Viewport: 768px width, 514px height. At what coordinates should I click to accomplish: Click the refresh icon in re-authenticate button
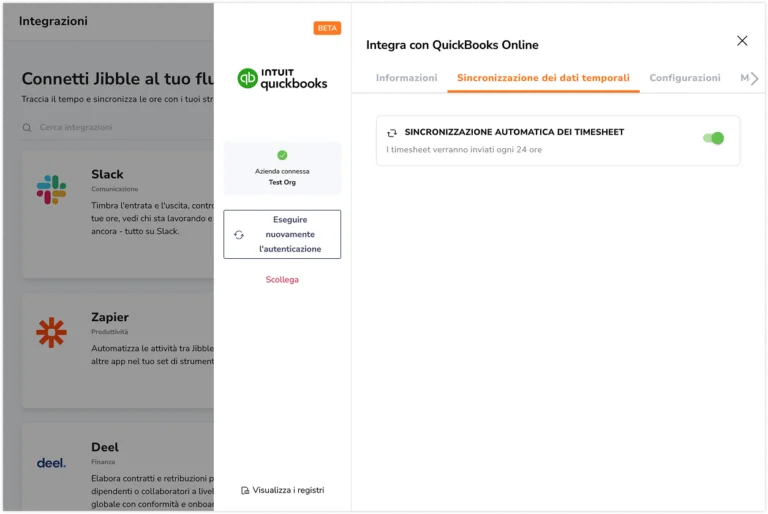[239, 235]
